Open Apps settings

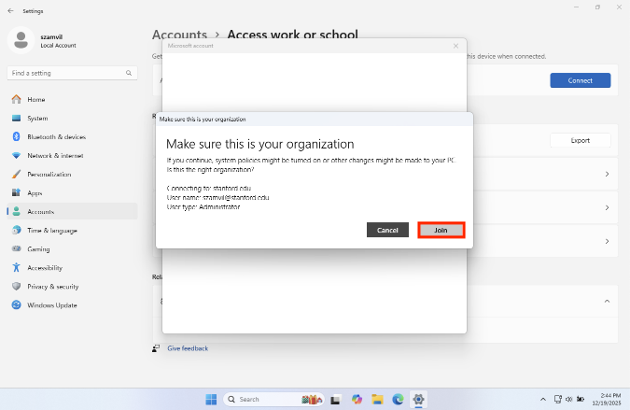pyautogui.click(x=72, y=193)
